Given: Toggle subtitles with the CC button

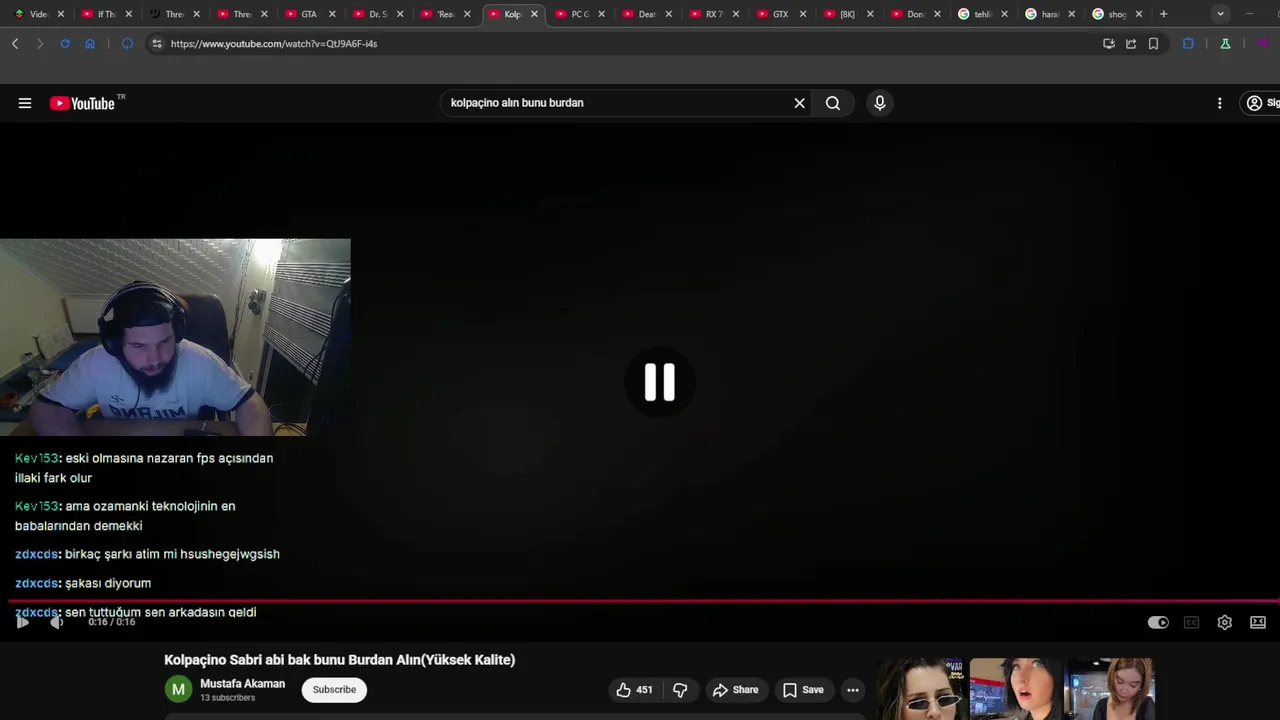Looking at the screenshot, I should click(x=1191, y=622).
